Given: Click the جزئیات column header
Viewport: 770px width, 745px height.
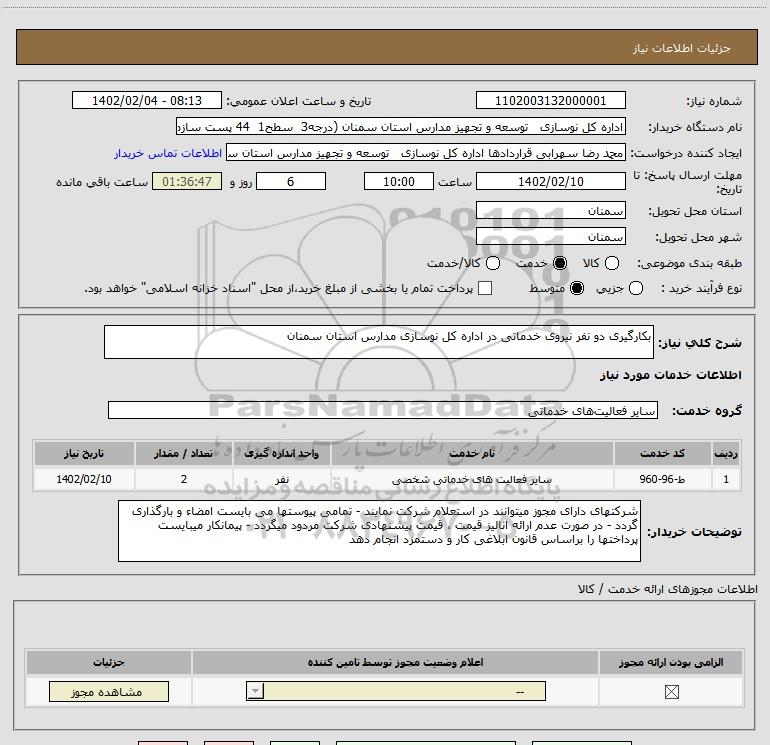Looking at the screenshot, I should coord(109,662).
